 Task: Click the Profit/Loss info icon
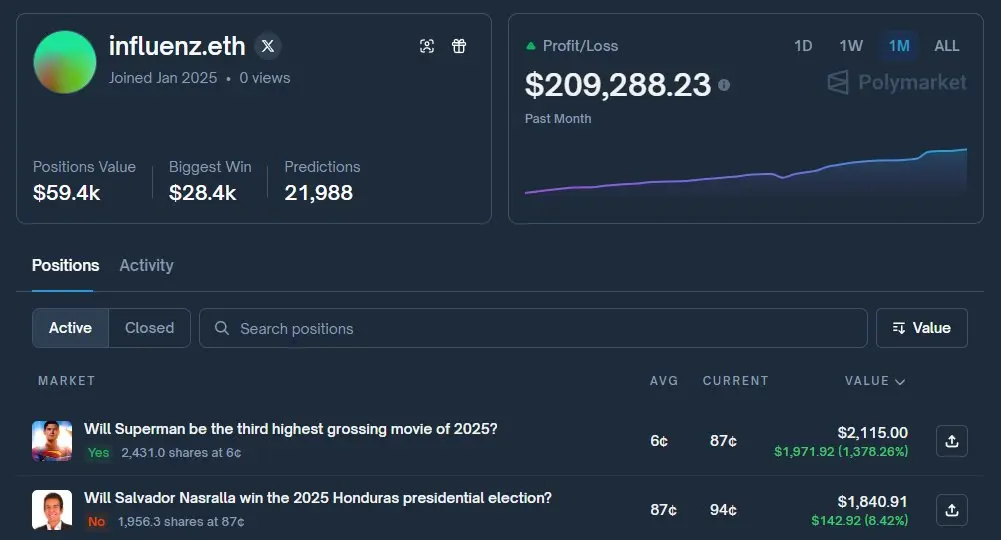(x=724, y=85)
